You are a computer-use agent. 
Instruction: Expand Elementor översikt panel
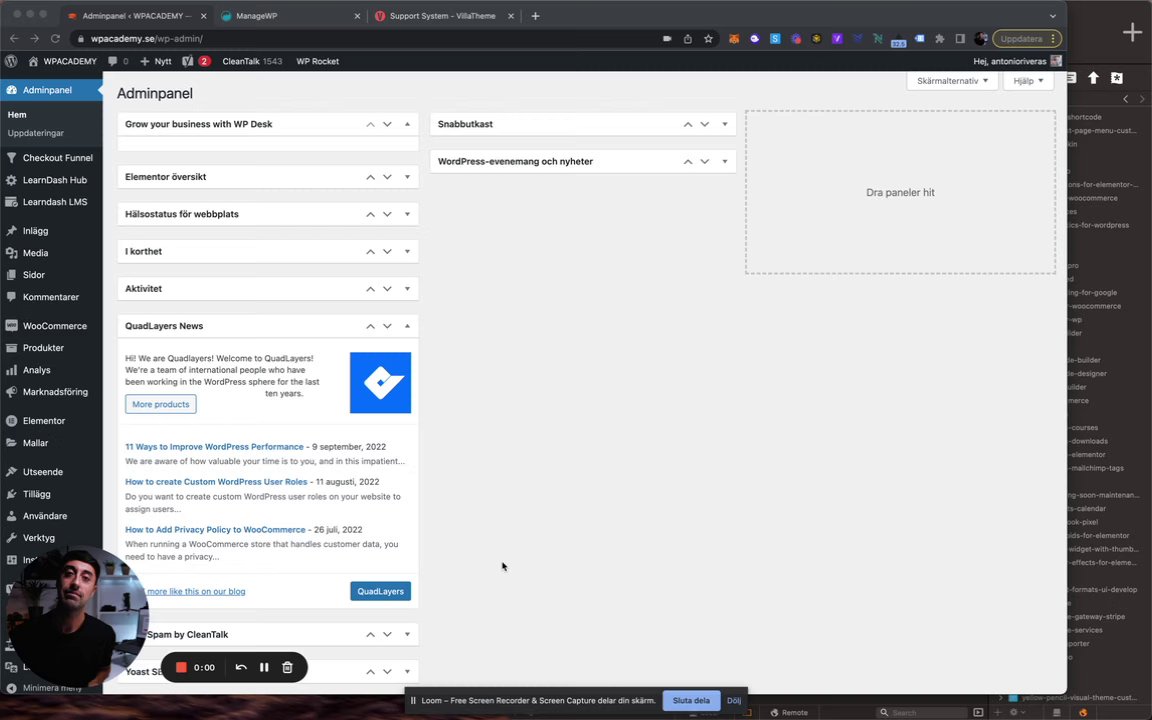click(407, 177)
